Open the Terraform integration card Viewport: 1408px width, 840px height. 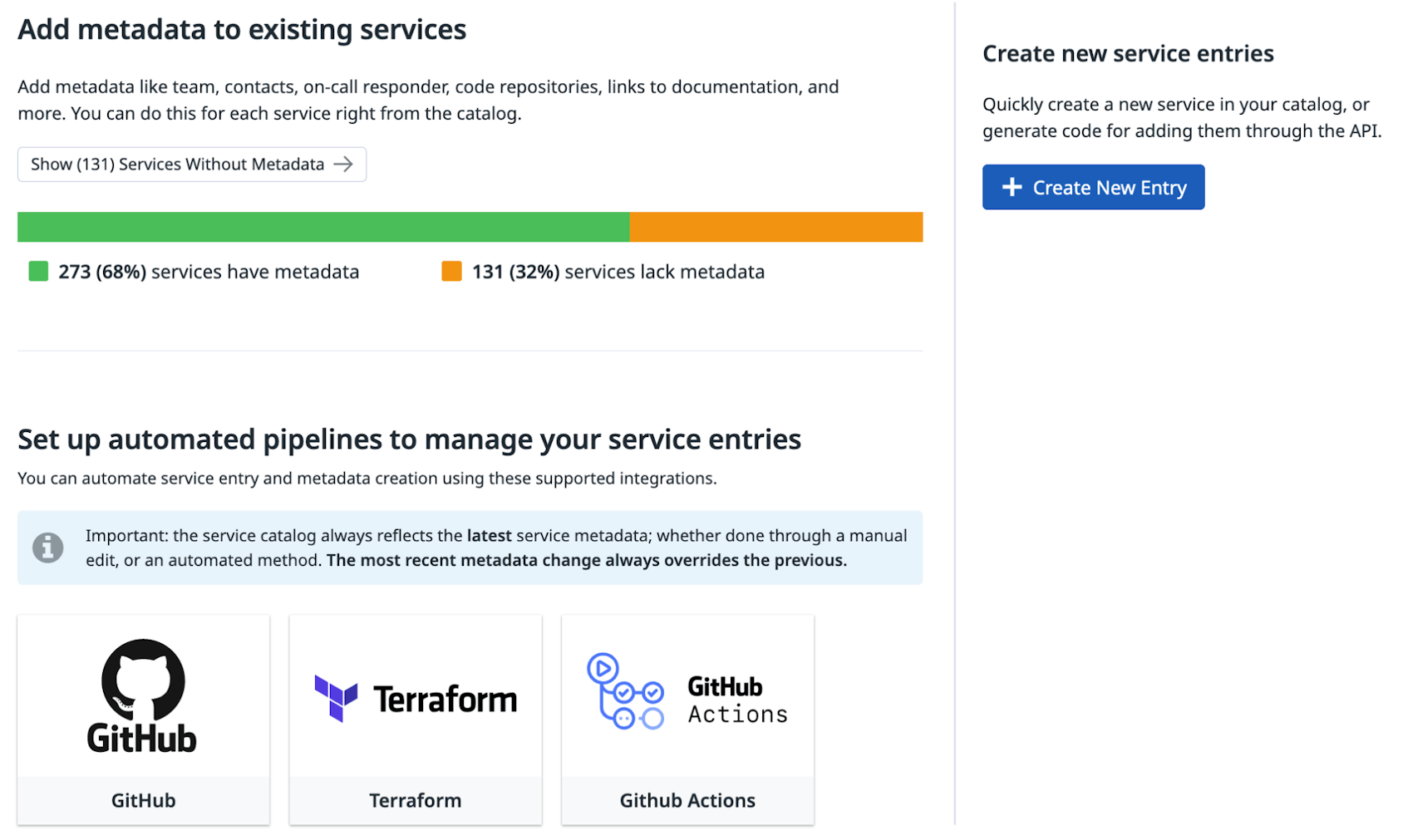click(415, 719)
